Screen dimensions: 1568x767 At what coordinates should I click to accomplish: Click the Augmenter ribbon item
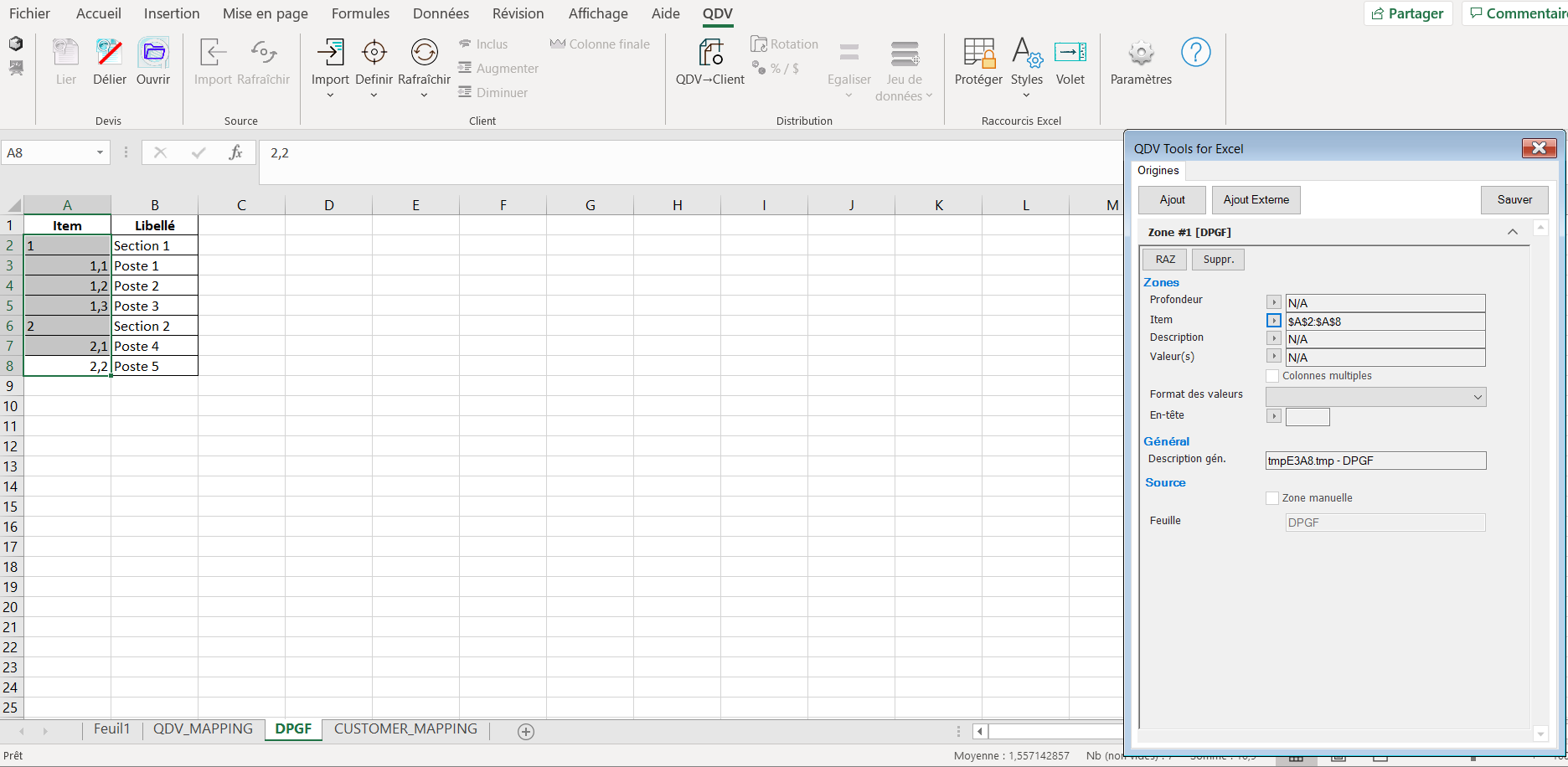498,69
